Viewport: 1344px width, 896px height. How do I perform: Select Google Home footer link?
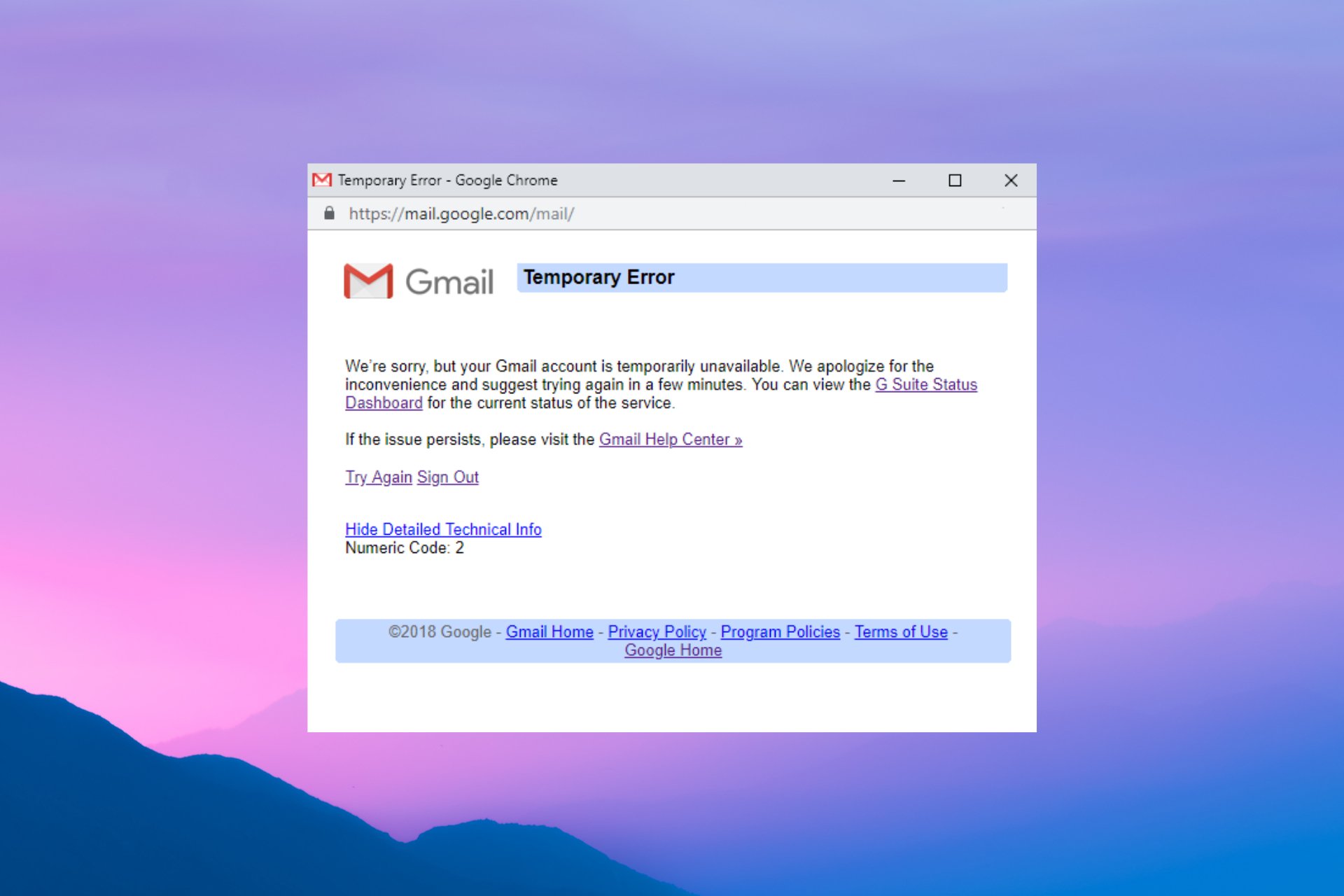[671, 648]
